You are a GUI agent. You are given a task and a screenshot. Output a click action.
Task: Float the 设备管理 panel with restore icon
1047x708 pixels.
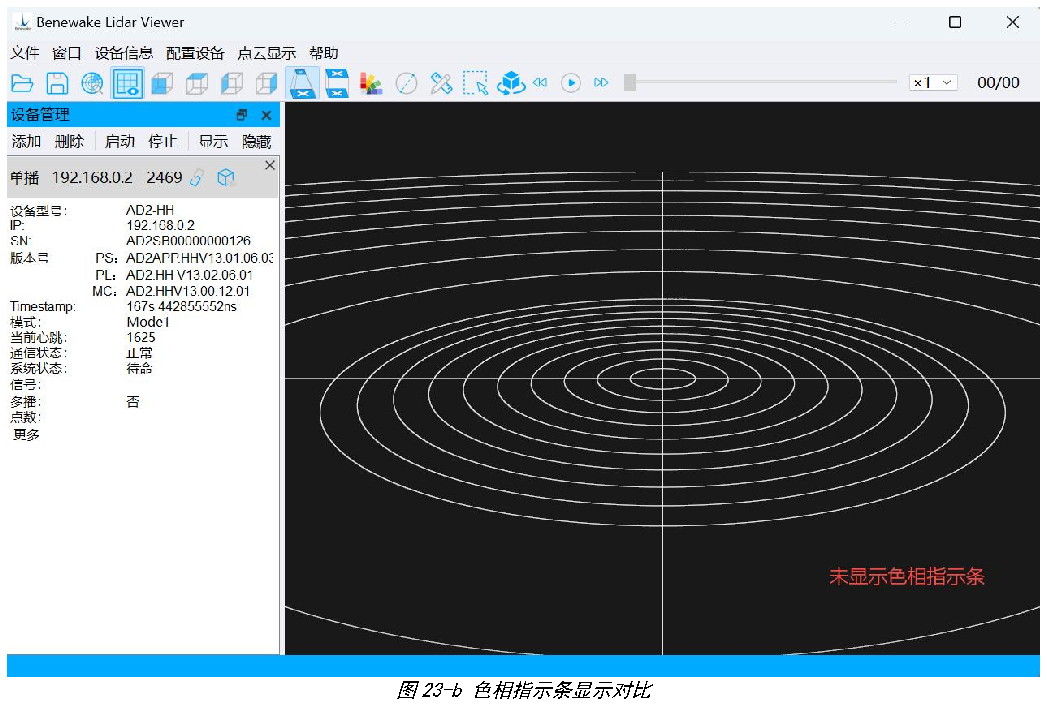pos(242,115)
